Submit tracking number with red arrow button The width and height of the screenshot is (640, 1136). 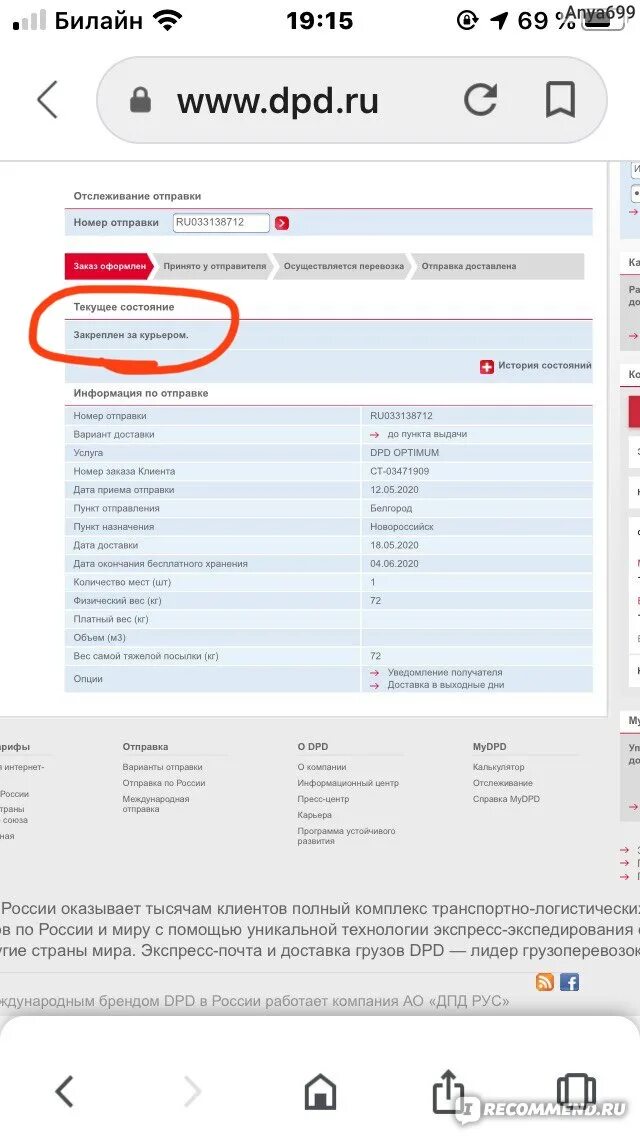(282, 223)
